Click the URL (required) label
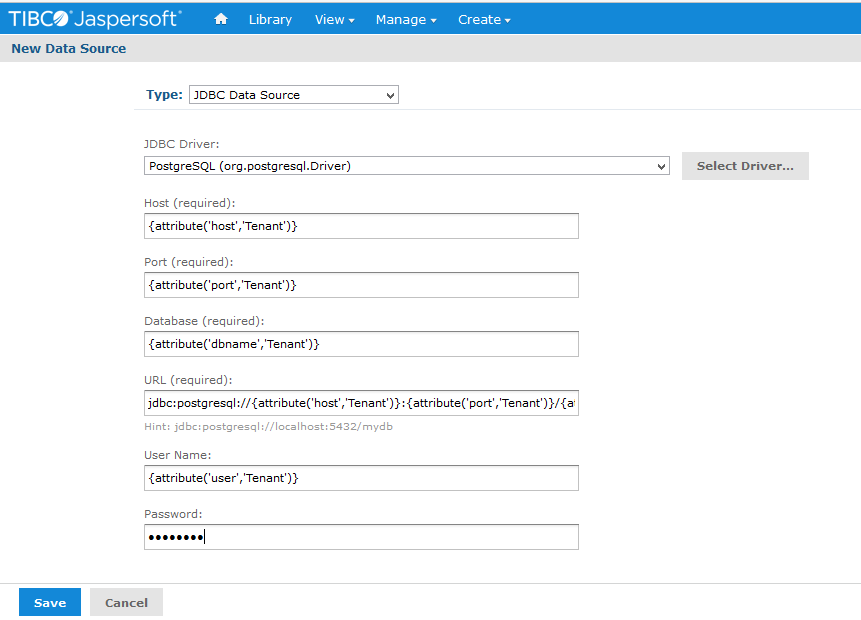This screenshot has width=861, height=620. pos(188,380)
